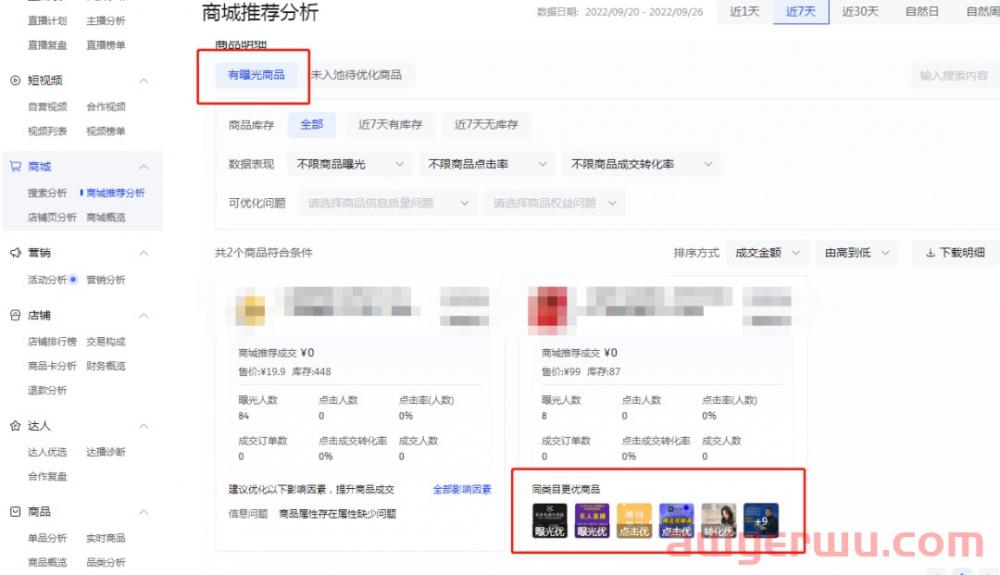Select the 近30天 date range tab
Screen dimensions: 1000x575
click(x=859, y=12)
